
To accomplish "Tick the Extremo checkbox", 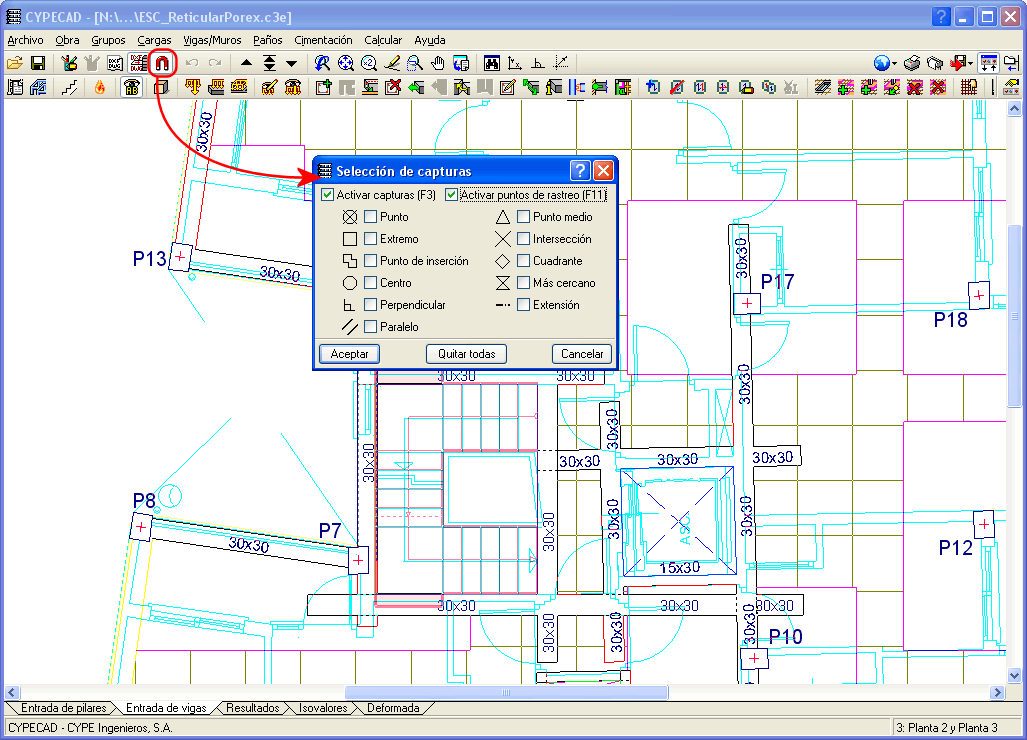I will tap(370, 239).
